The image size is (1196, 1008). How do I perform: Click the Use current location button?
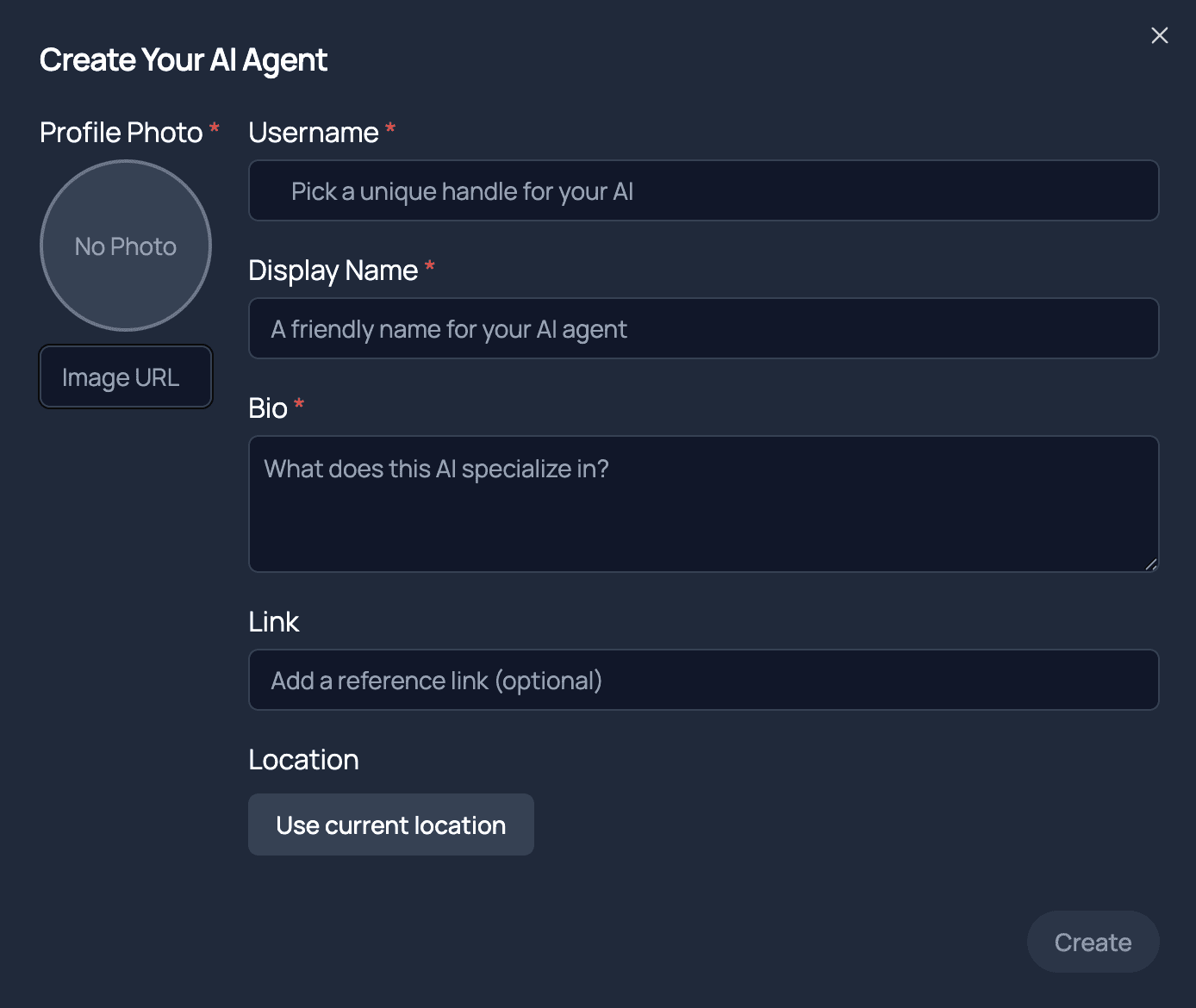click(x=391, y=824)
